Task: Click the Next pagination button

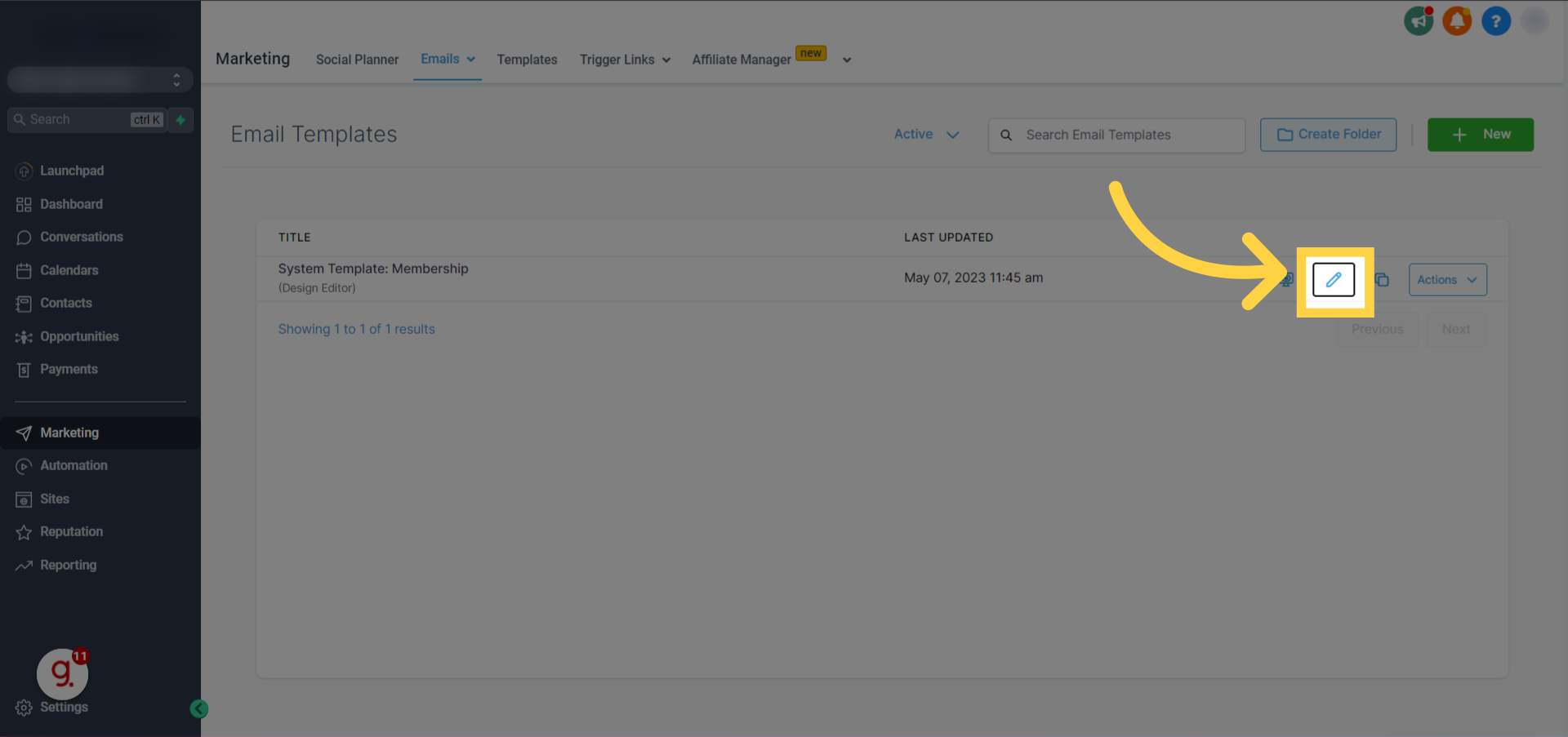Action: pos(1455,329)
